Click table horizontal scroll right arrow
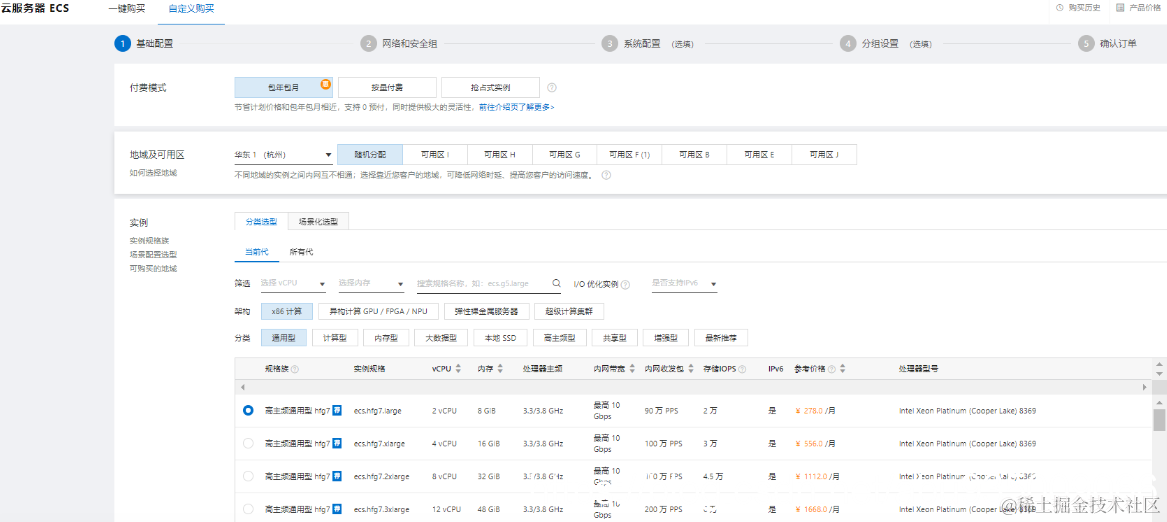The height and width of the screenshot is (522, 1167). [1147, 388]
